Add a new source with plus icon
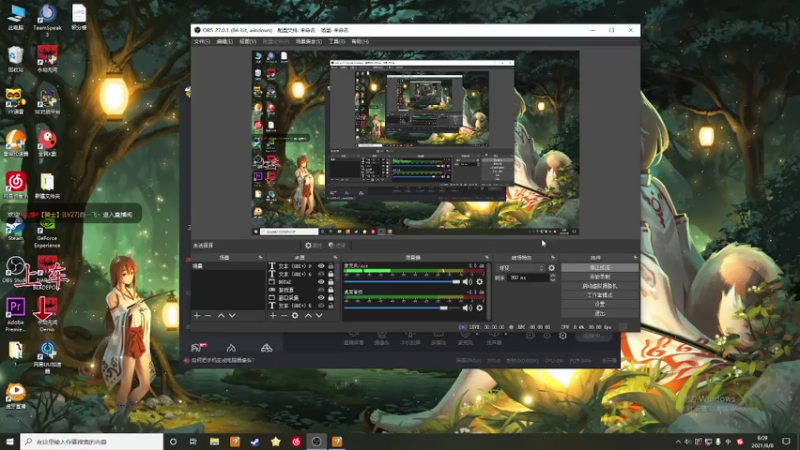This screenshot has height=450, width=800. [x=273, y=316]
